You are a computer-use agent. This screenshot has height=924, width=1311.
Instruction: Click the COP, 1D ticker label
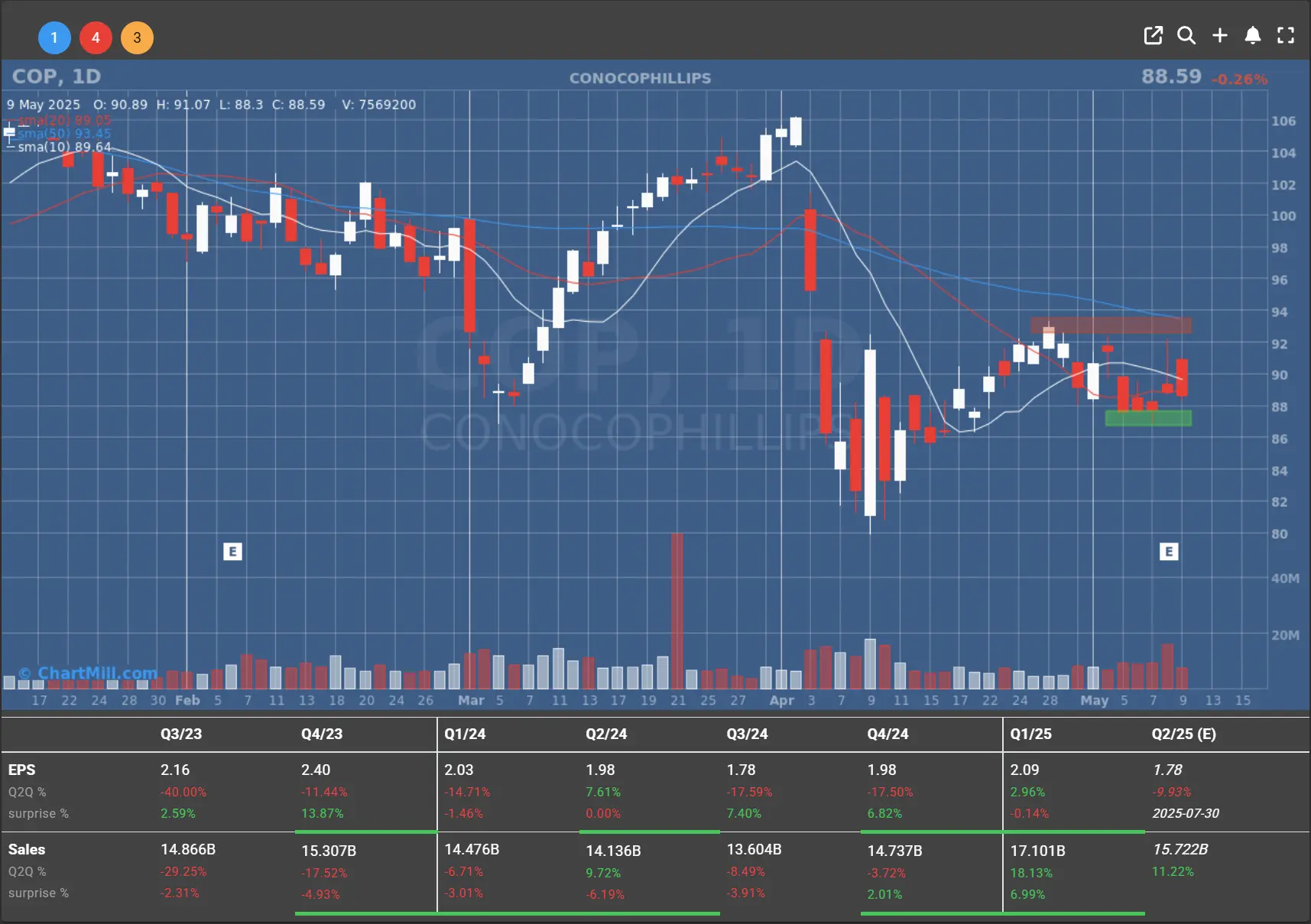point(57,76)
